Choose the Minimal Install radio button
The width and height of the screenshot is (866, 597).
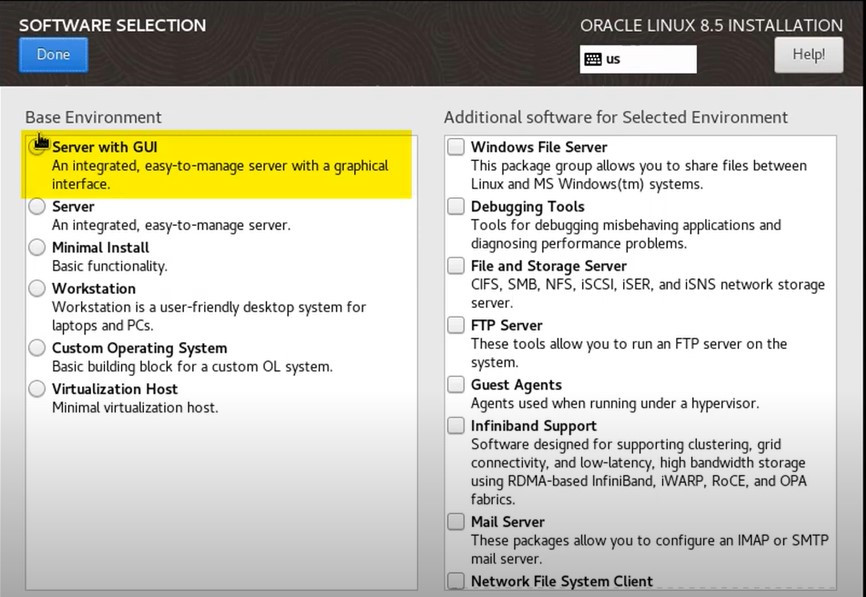(x=37, y=247)
